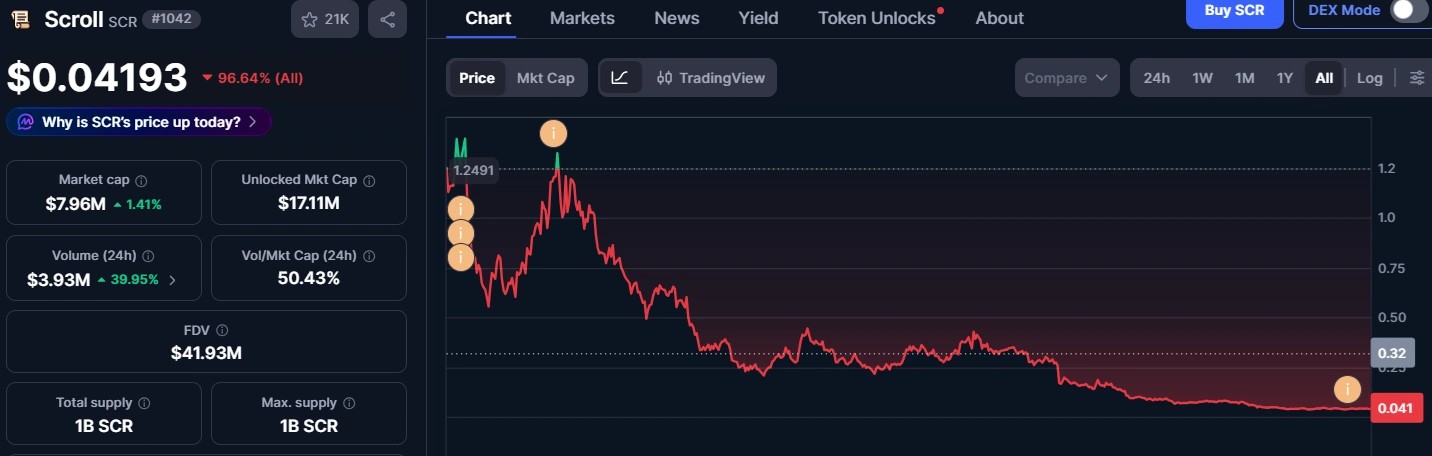Click Max. supply info icon
This screenshot has height=456, width=1432.
click(349, 403)
